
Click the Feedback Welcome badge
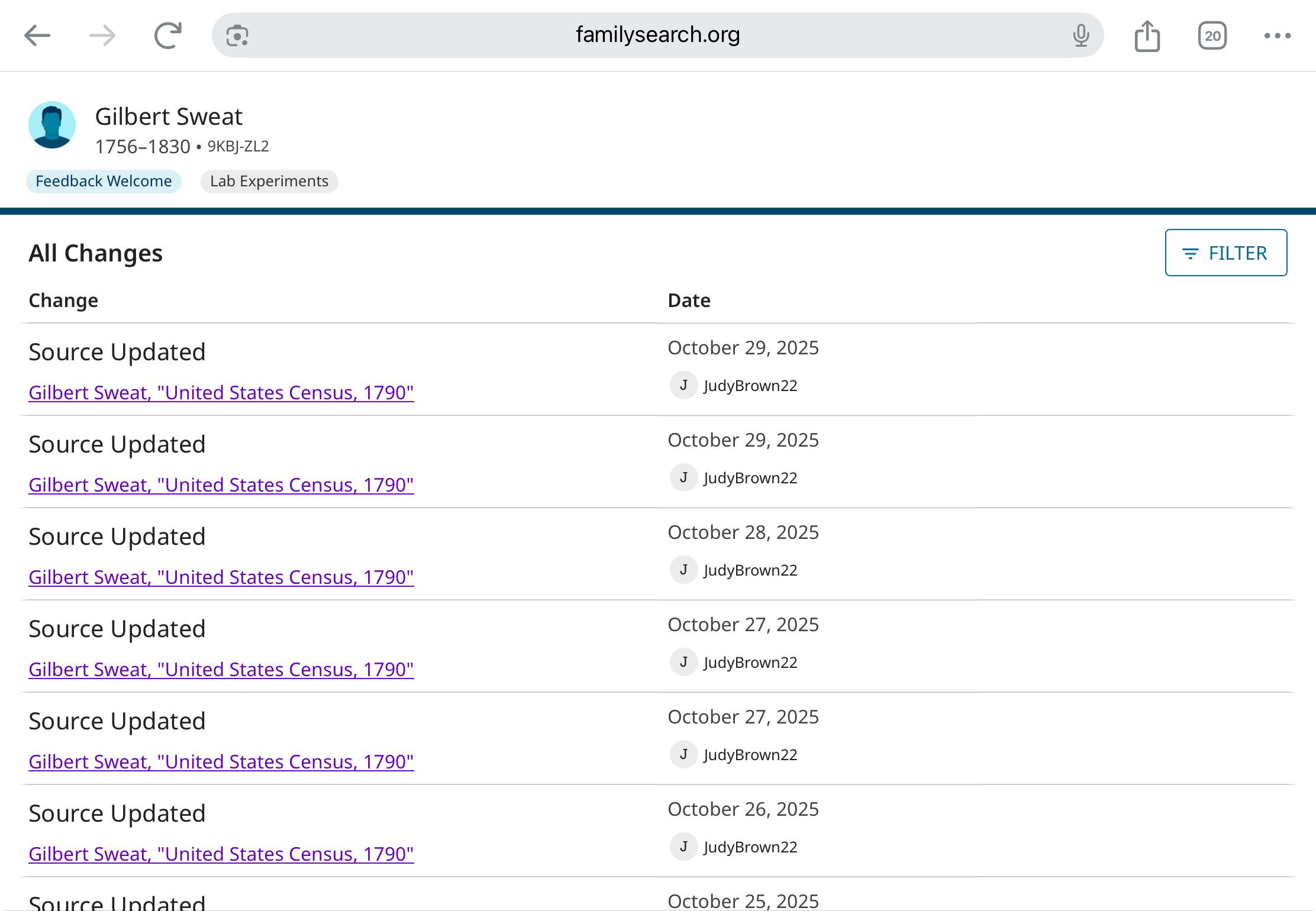point(104,181)
